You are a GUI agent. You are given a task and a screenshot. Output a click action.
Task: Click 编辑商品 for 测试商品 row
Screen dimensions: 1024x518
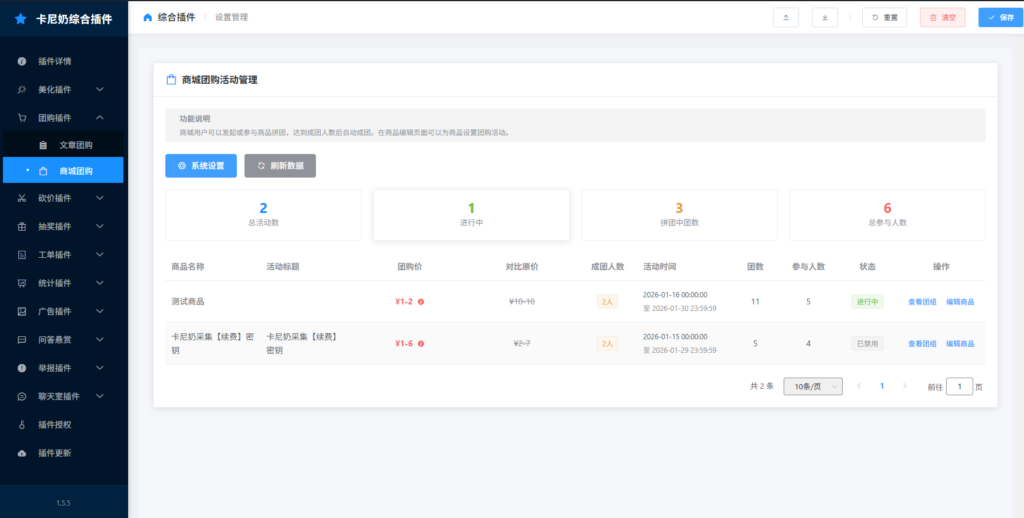(960, 302)
